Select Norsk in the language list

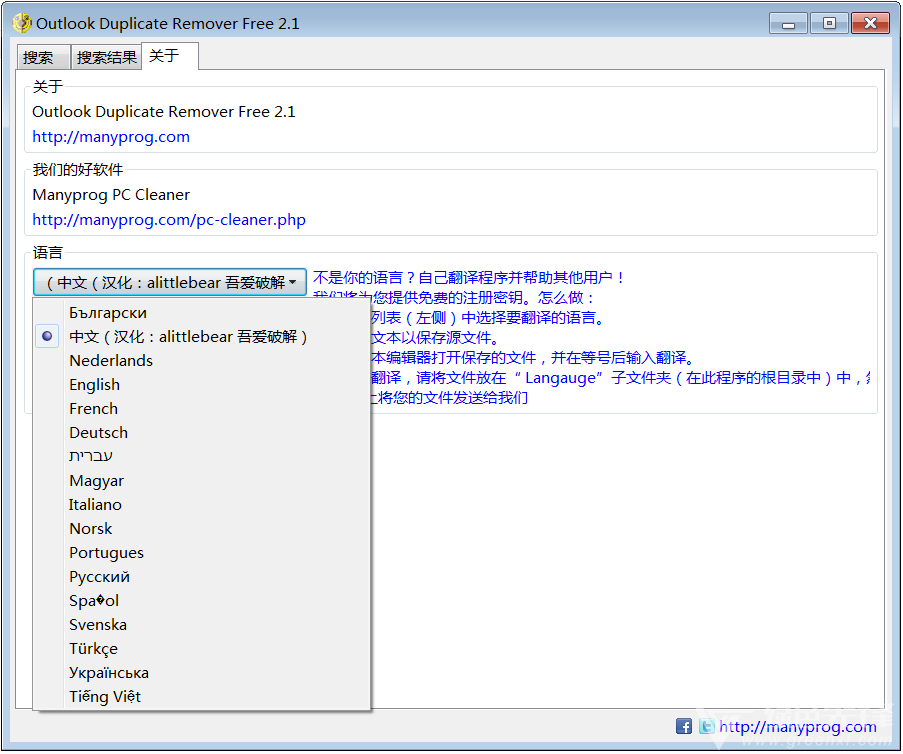(202, 529)
